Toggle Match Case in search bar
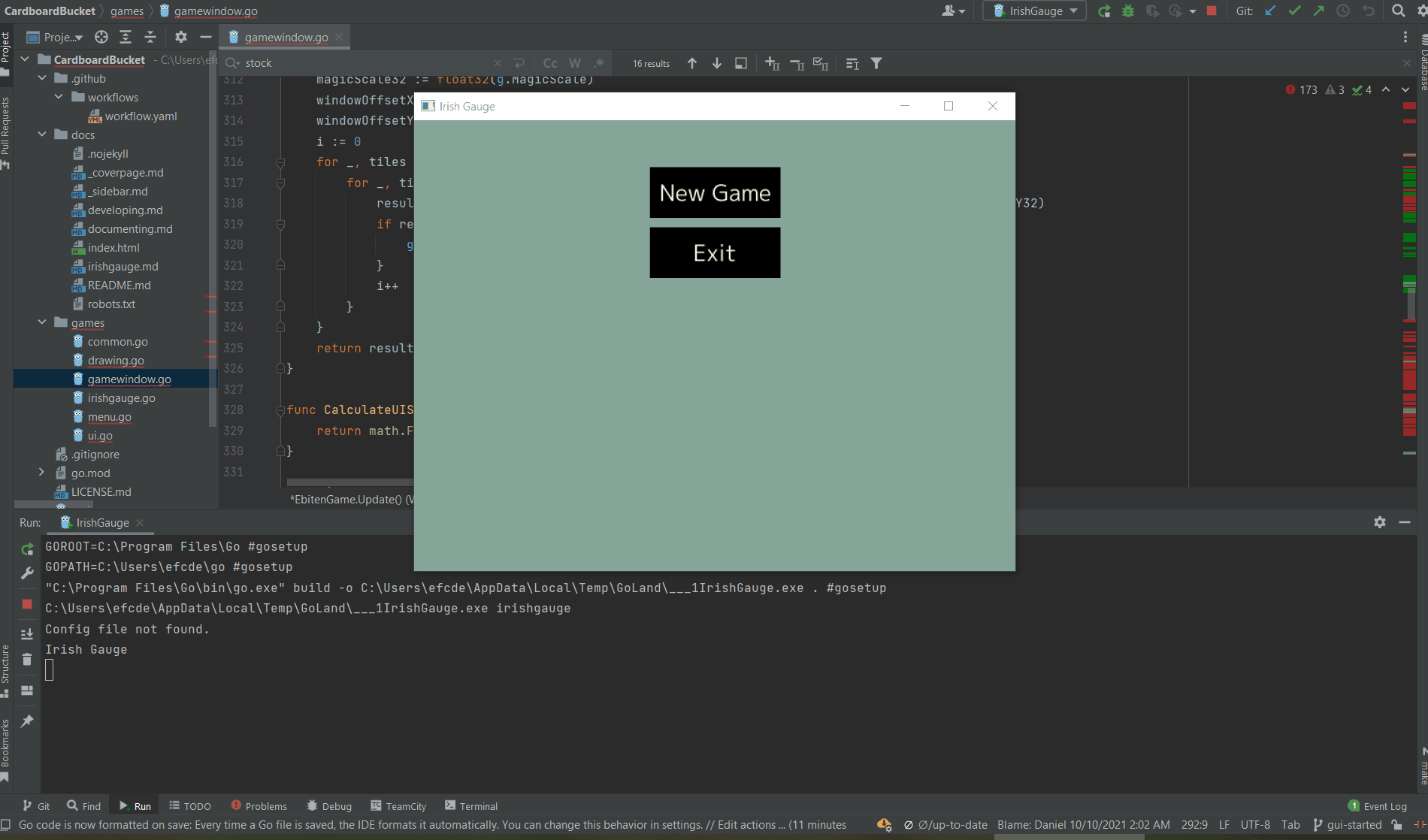The width and height of the screenshot is (1428, 840). [x=550, y=64]
